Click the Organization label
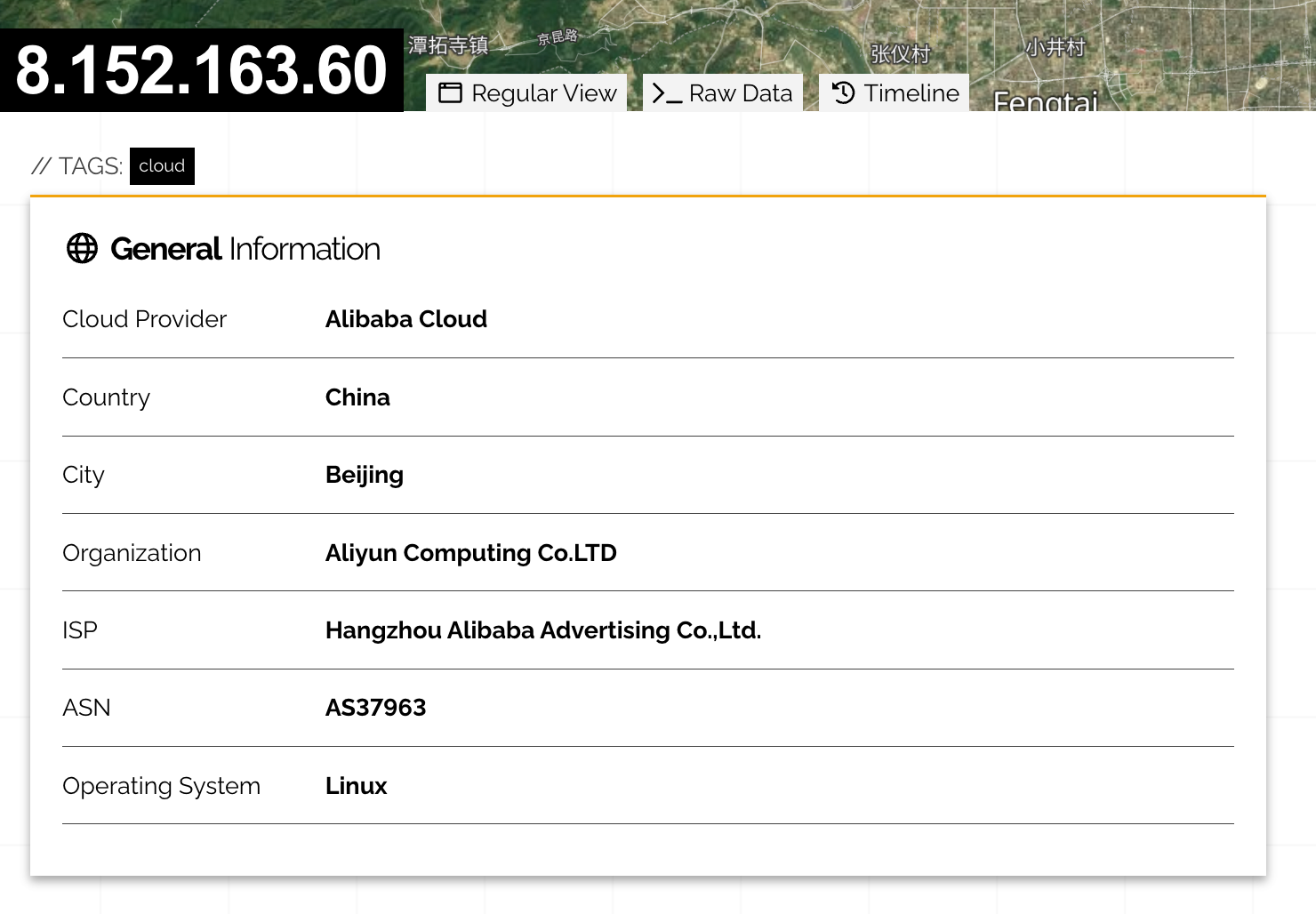The height and width of the screenshot is (914, 1316). [x=132, y=553]
